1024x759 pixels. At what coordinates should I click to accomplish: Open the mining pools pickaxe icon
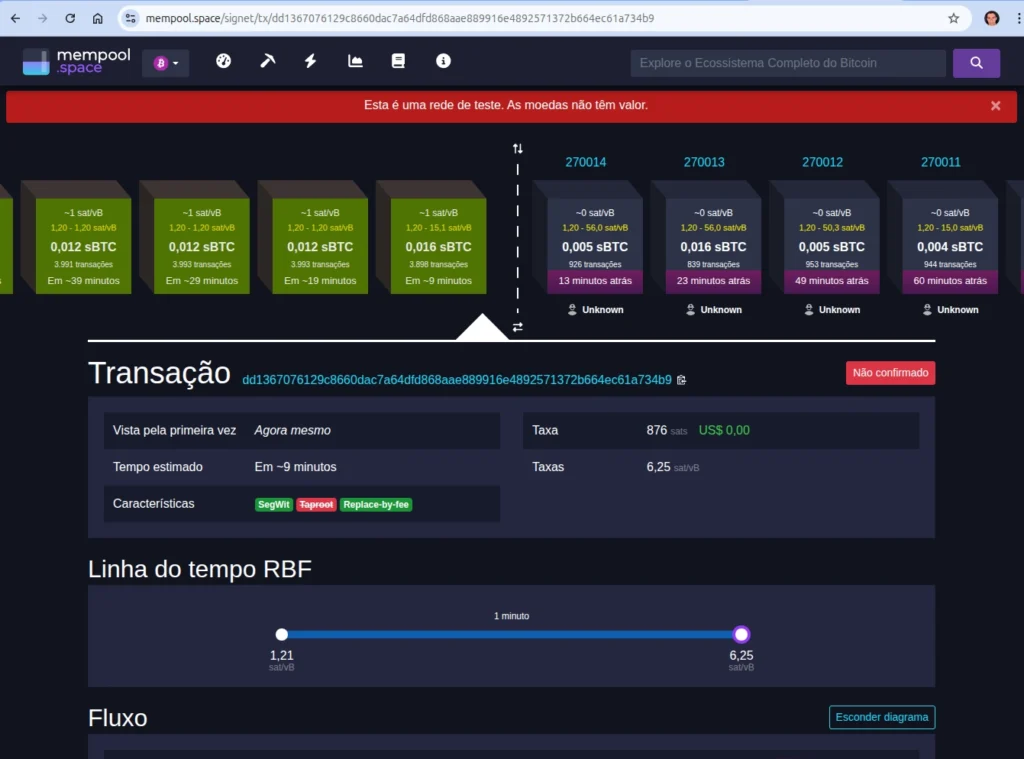tap(267, 61)
